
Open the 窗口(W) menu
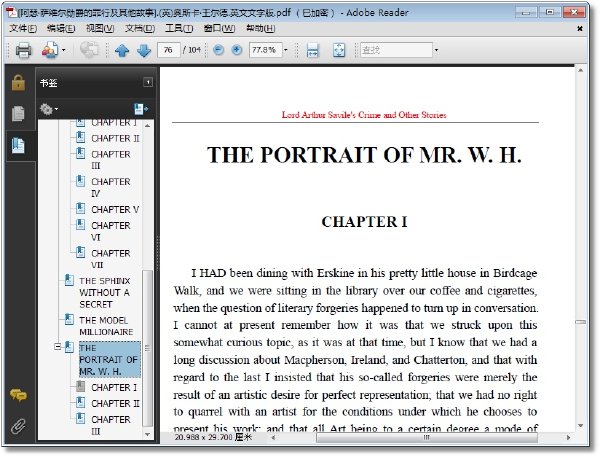pyautogui.click(x=219, y=28)
